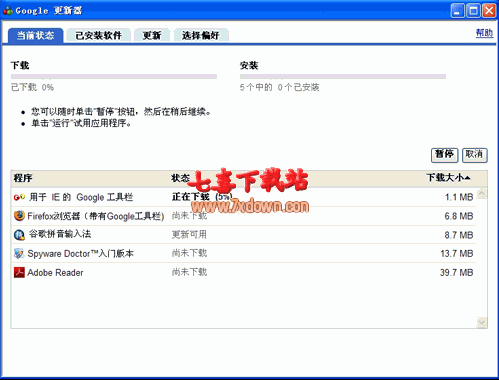The image size is (499, 380).
Task: Maximize the Google 更新器 window
Action: tap(473, 11)
